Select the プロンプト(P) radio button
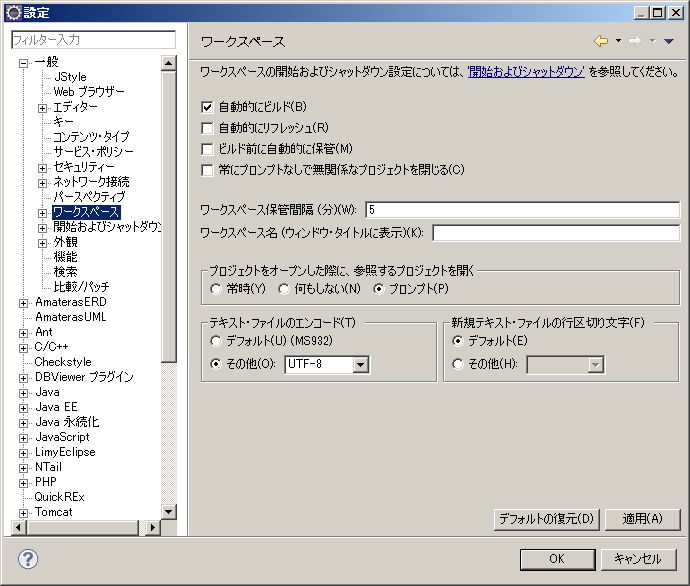The image size is (690, 586). (378, 289)
